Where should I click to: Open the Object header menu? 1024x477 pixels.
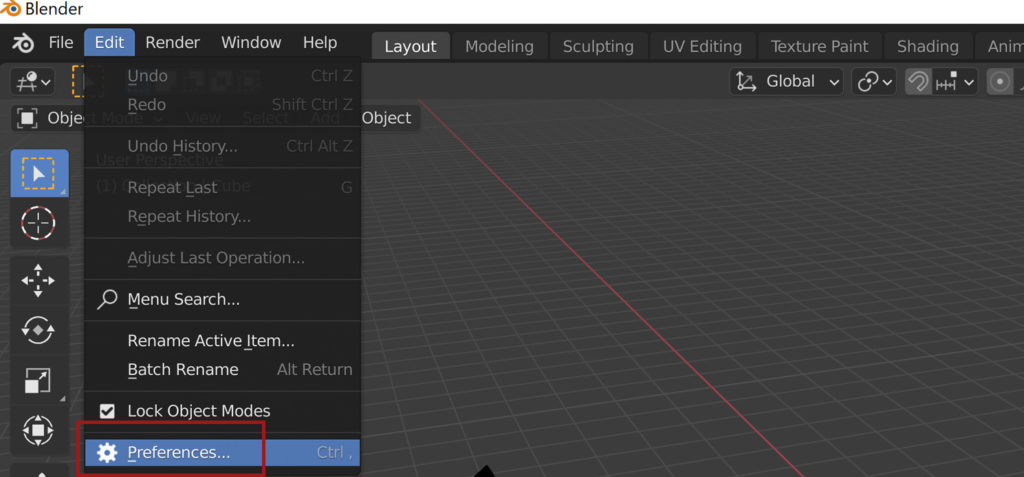(387, 118)
